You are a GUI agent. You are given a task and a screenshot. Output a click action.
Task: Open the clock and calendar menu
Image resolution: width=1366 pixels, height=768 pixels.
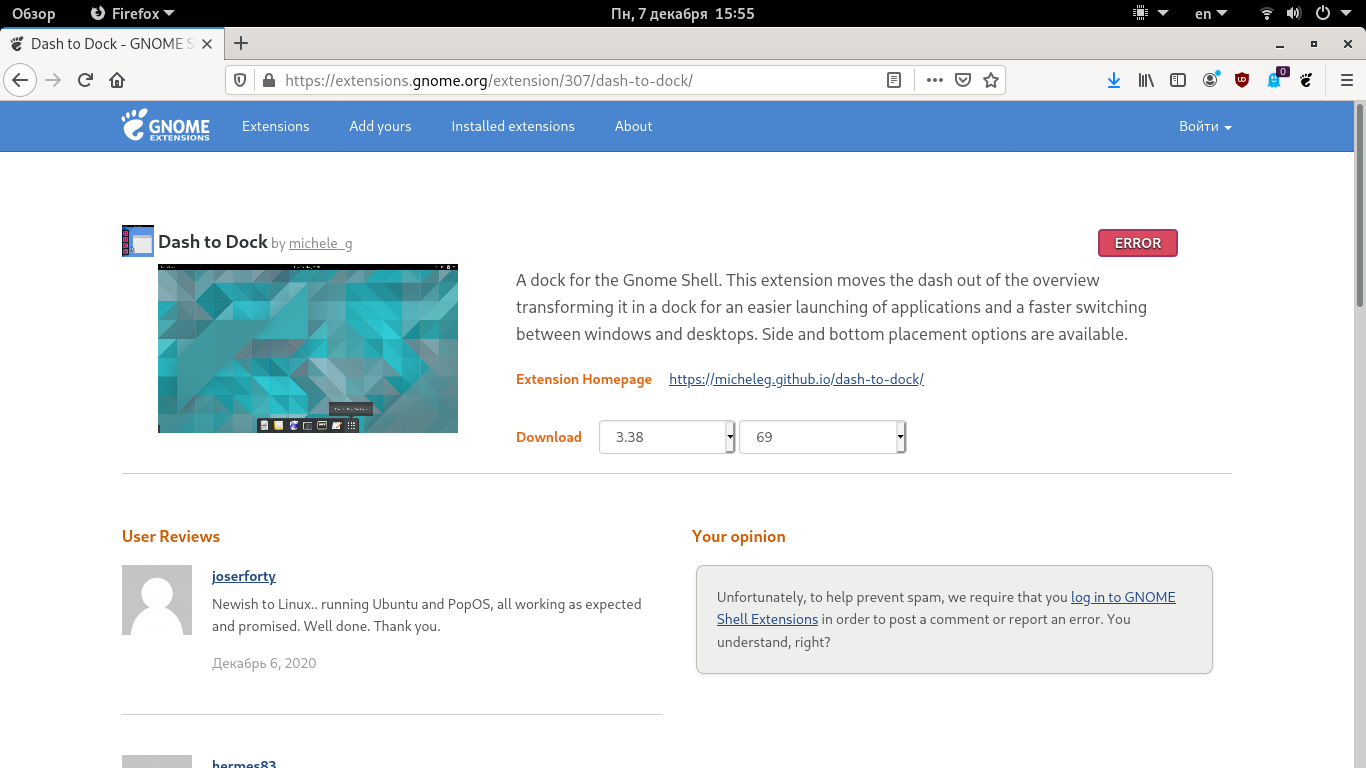tap(682, 14)
